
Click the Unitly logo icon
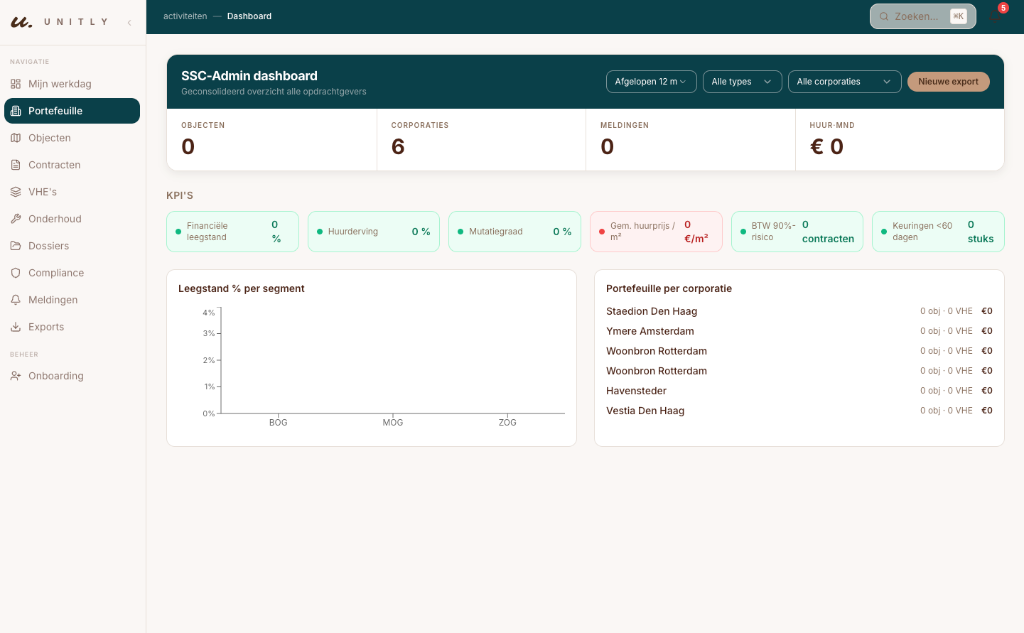(x=21, y=22)
